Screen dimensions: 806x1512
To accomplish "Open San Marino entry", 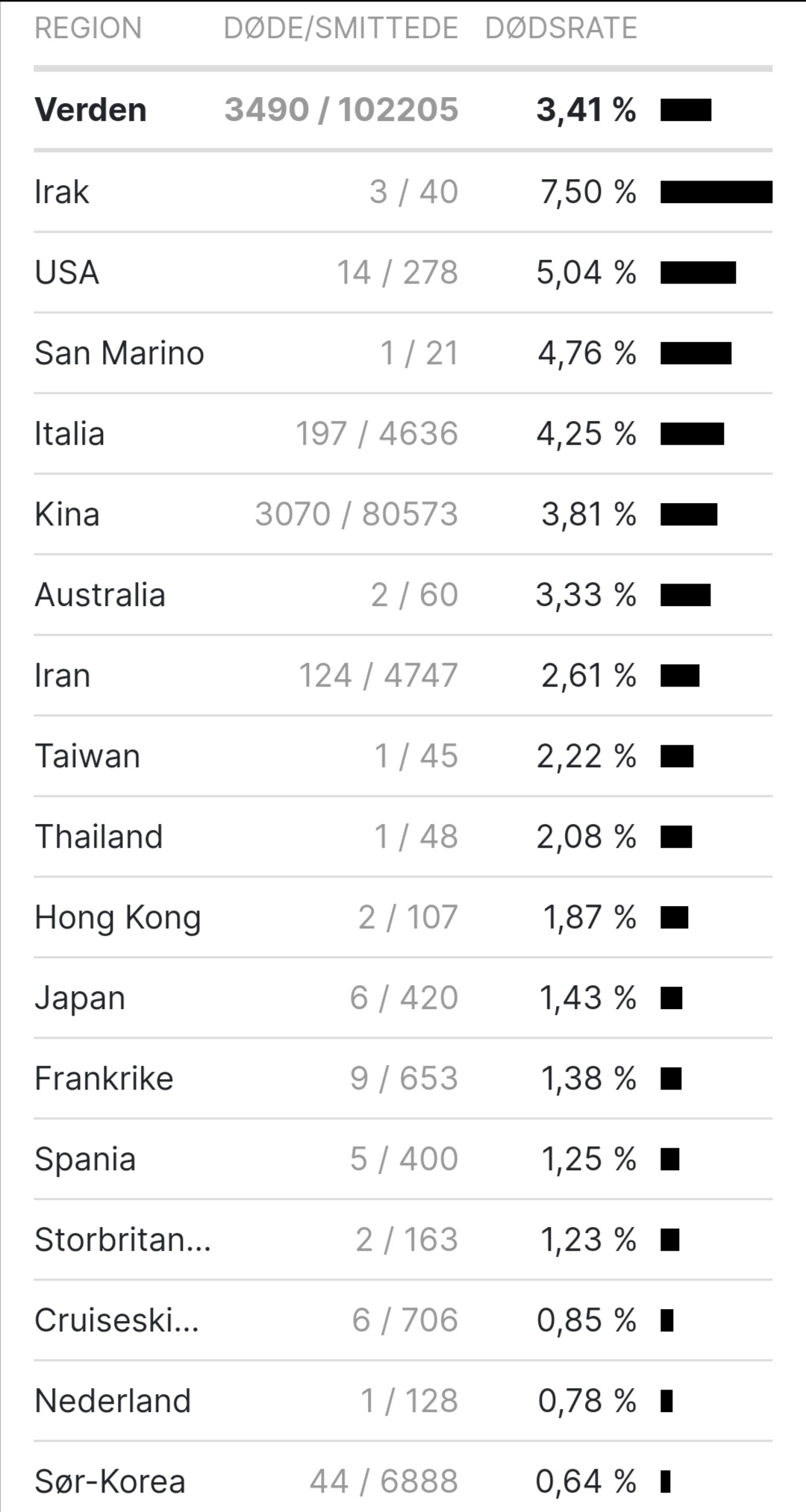I will coord(403,353).
